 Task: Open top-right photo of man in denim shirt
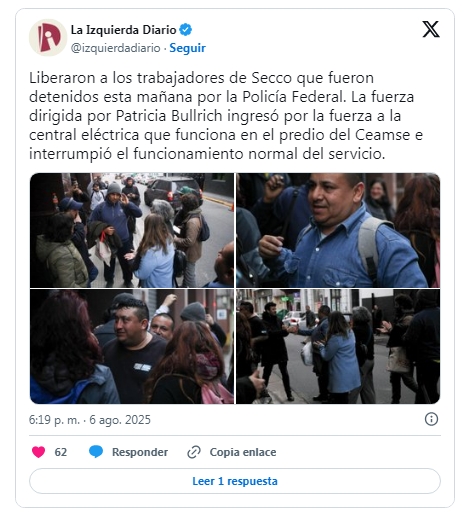tap(338, 230)
